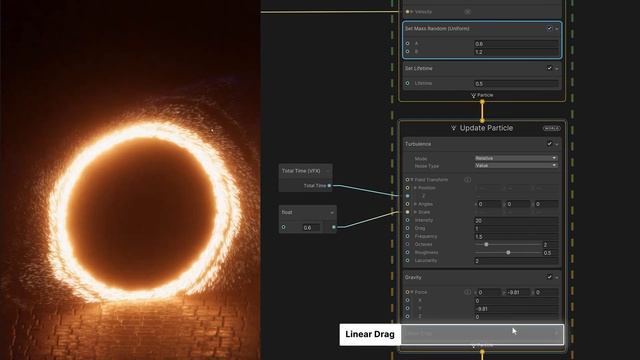Screen dimensions: 640x360
Task: Click the Turbulence Intensity field
Action: pos(516,220)
